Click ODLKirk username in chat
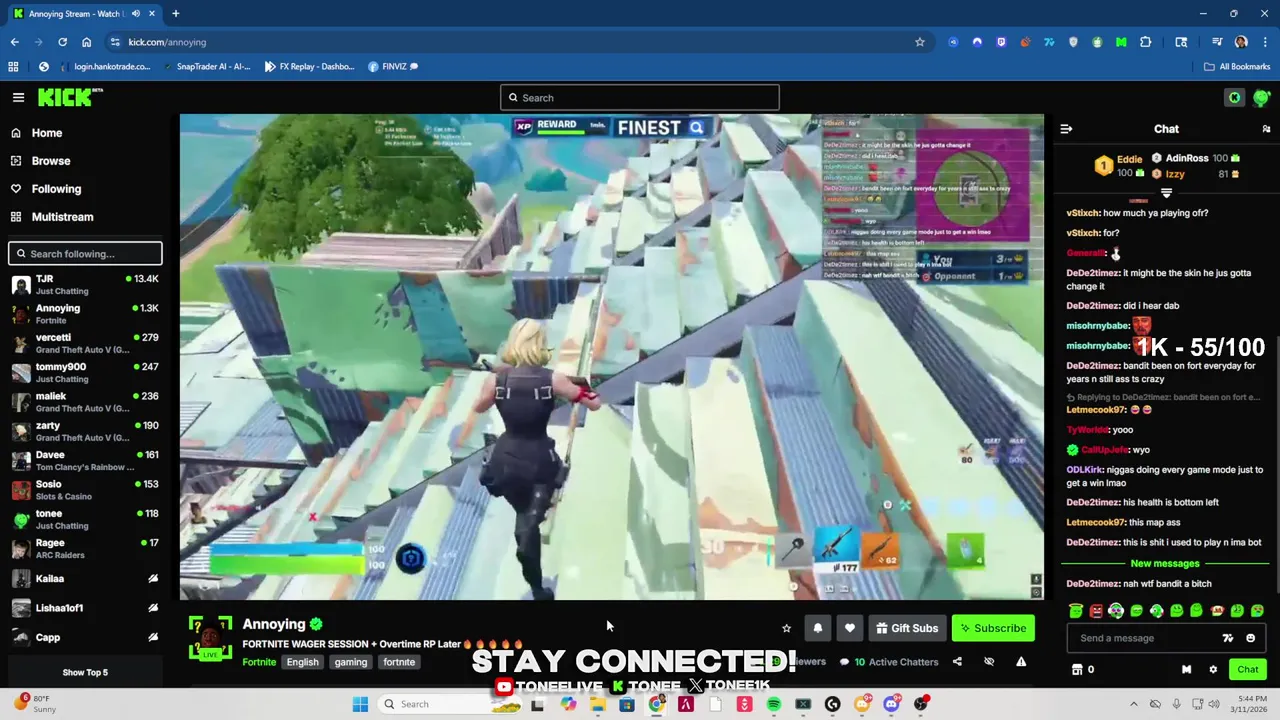This screenshot has width=1280, height=720. [1084, 470]
